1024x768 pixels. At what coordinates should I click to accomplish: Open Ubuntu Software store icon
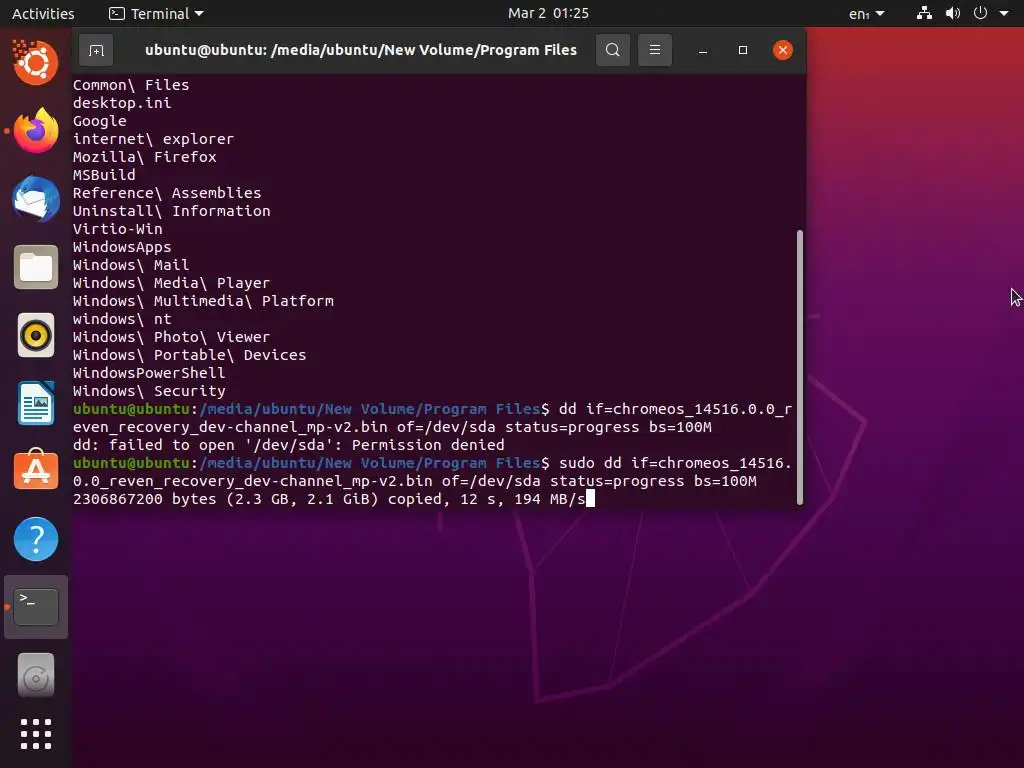tap(36, 470)
